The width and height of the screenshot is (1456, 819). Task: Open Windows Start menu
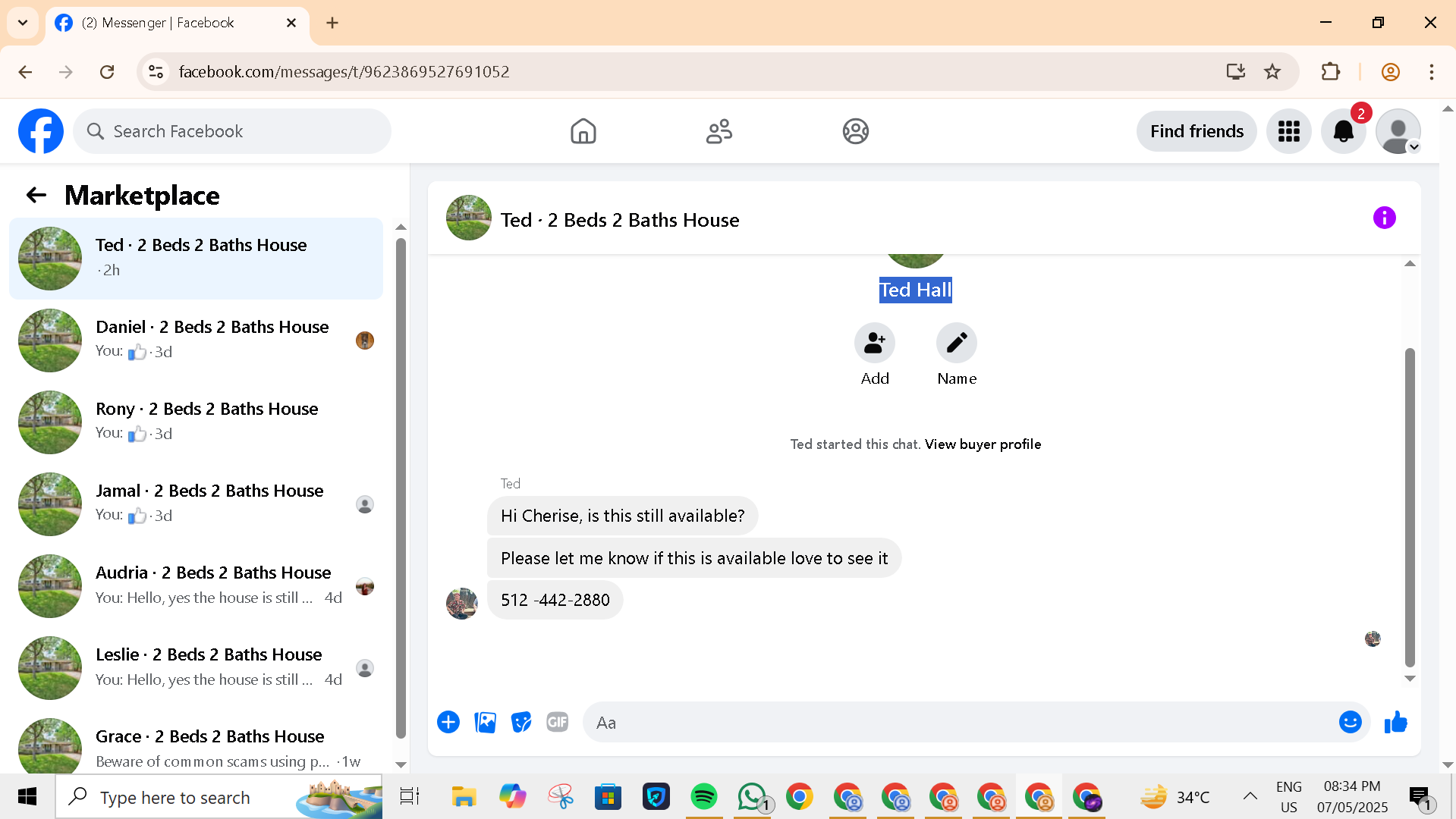tap(27, 797)
